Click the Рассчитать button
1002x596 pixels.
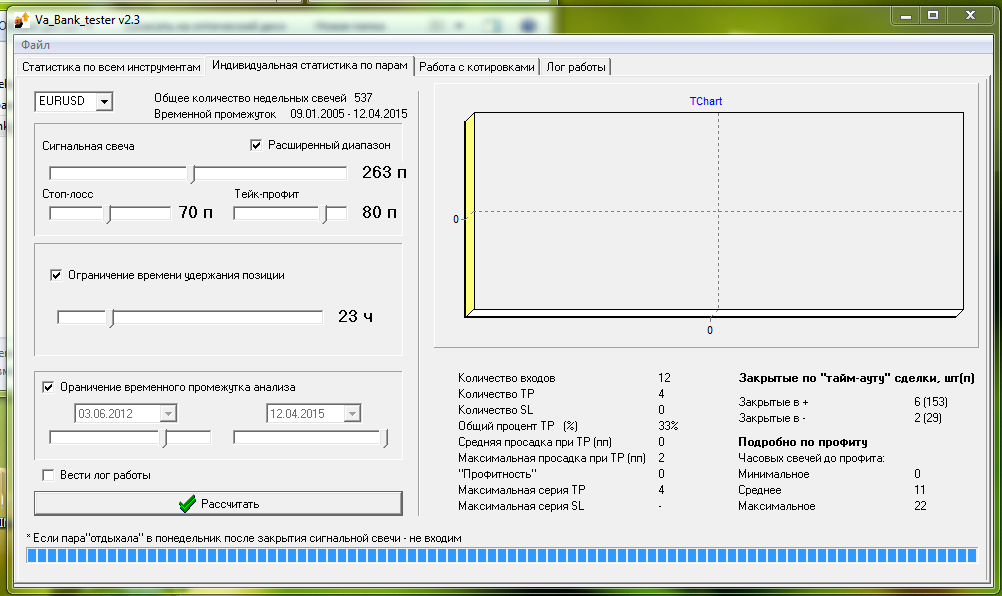coord(219,503)
